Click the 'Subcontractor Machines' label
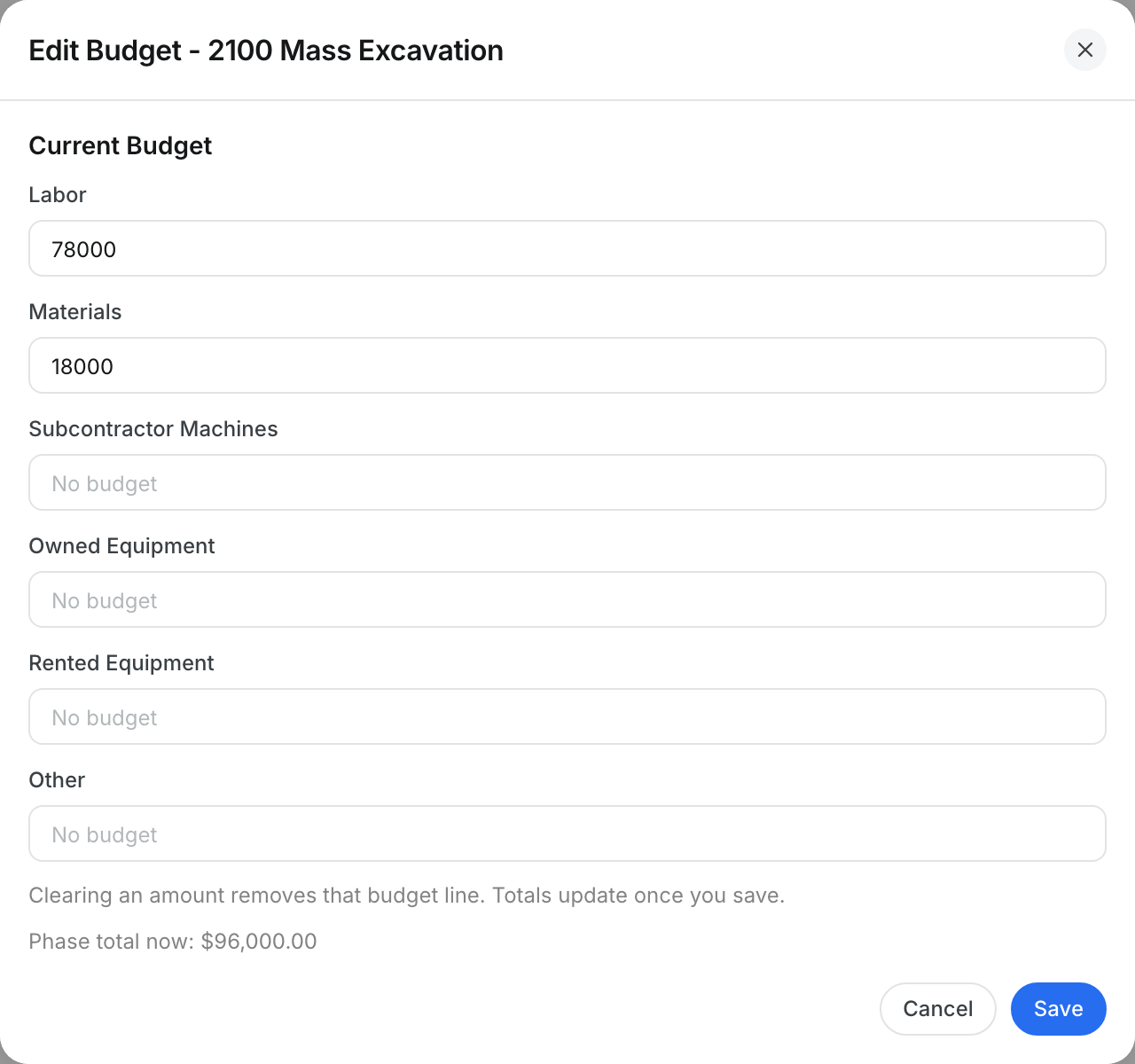This screenshot has width=1135, height=1064. 153,429
